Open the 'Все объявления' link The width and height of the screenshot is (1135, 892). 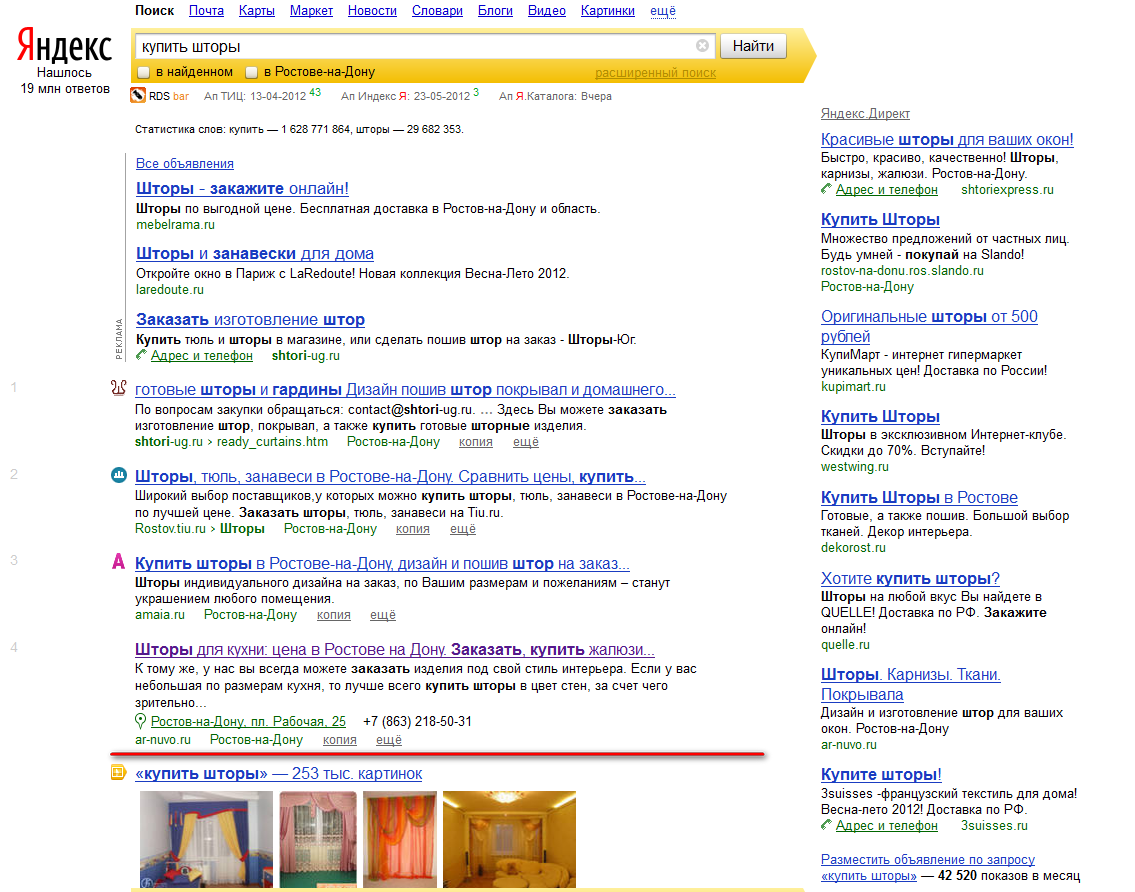[185, 164]
